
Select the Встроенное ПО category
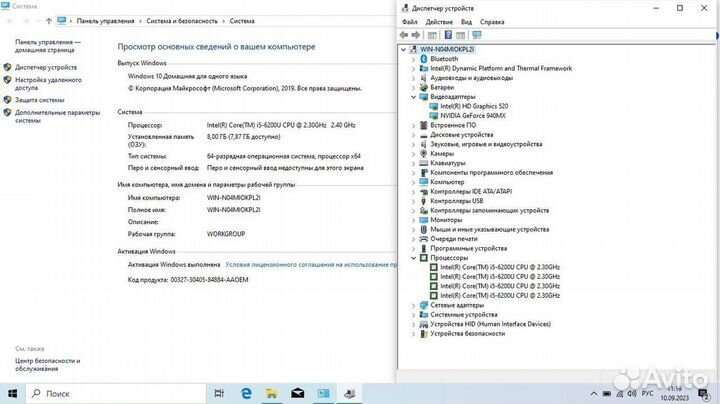[453, 125]
